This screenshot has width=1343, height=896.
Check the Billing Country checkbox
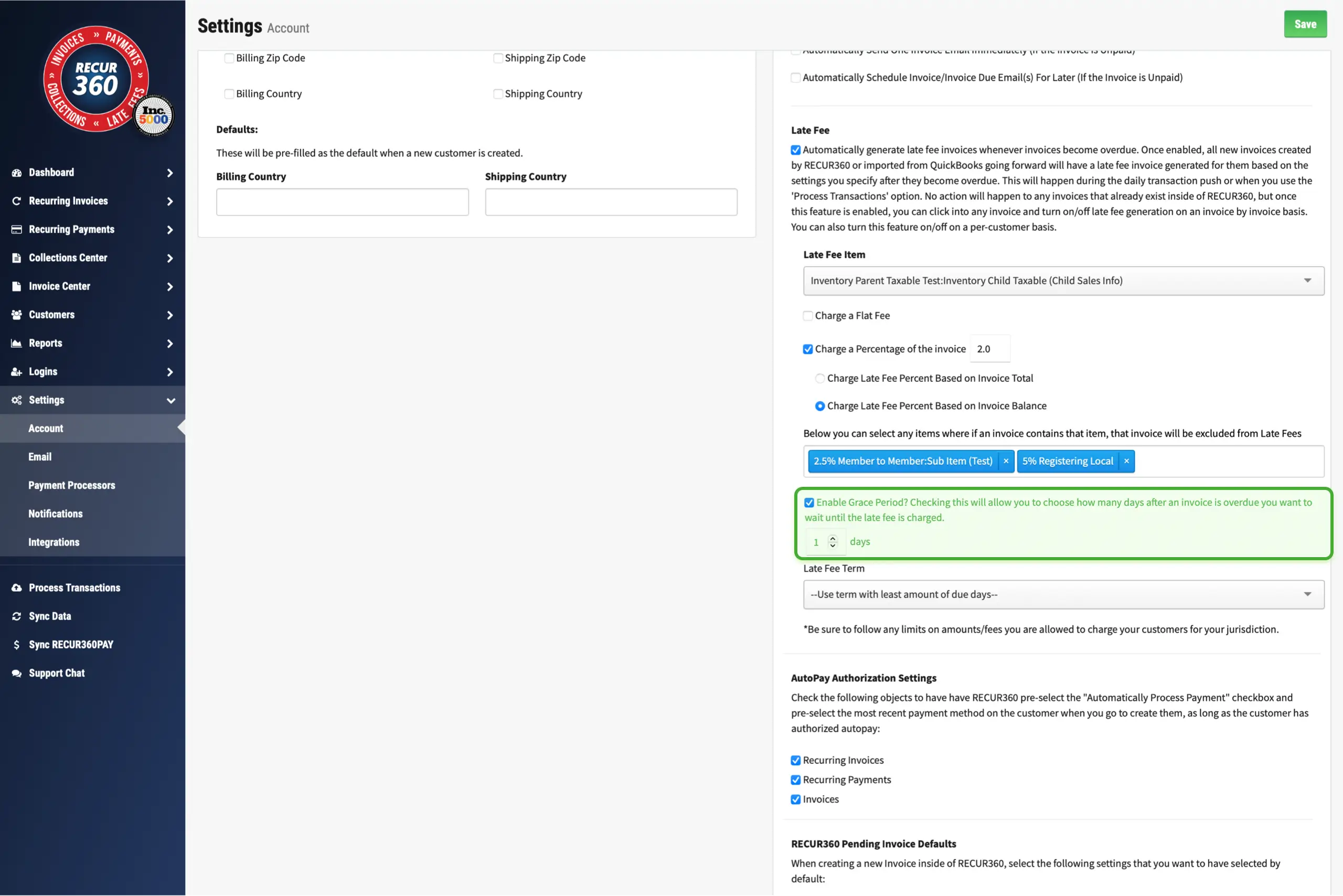point(229,94)
